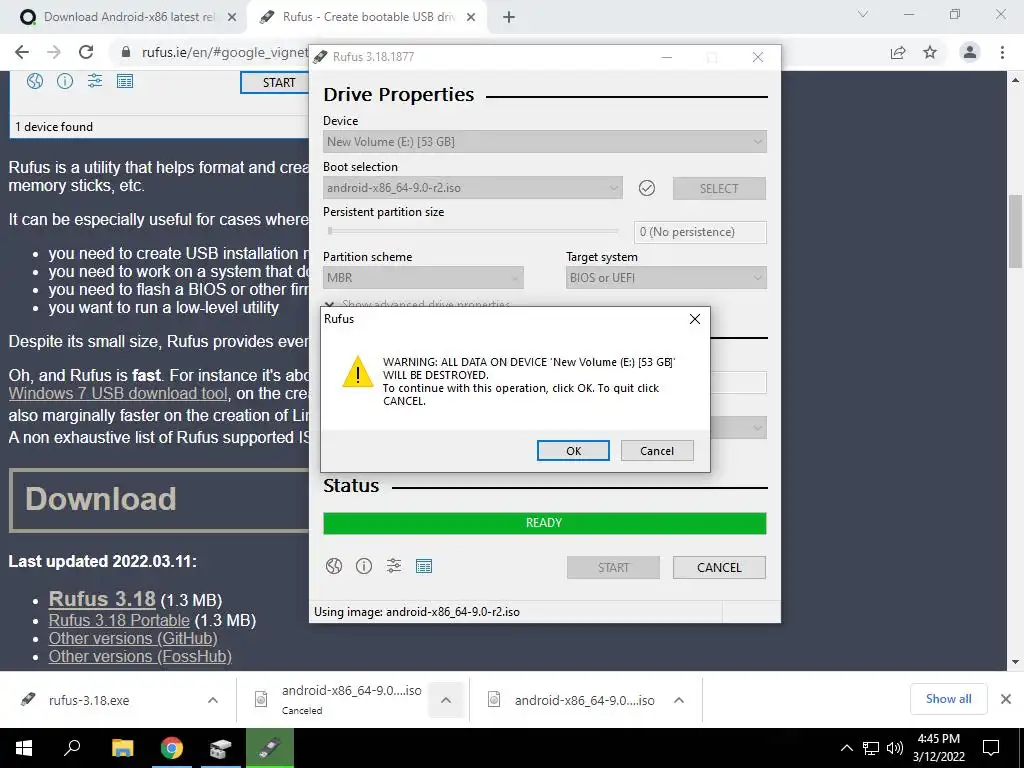Expand canceled android iso download options
This screenshot has width=1024, height=768.
coord(446,700)
